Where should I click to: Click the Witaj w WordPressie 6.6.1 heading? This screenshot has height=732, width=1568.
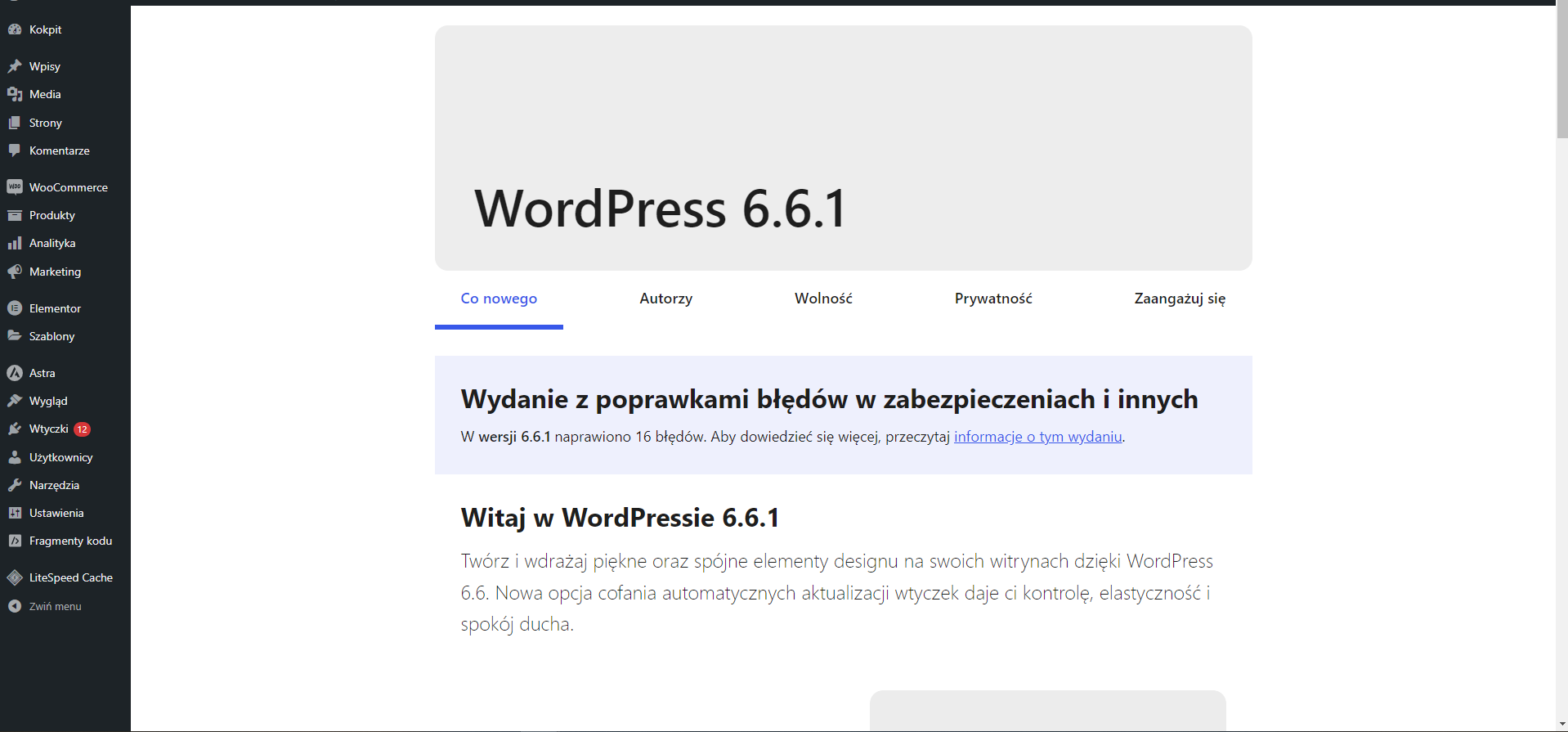tap(620, 518)
